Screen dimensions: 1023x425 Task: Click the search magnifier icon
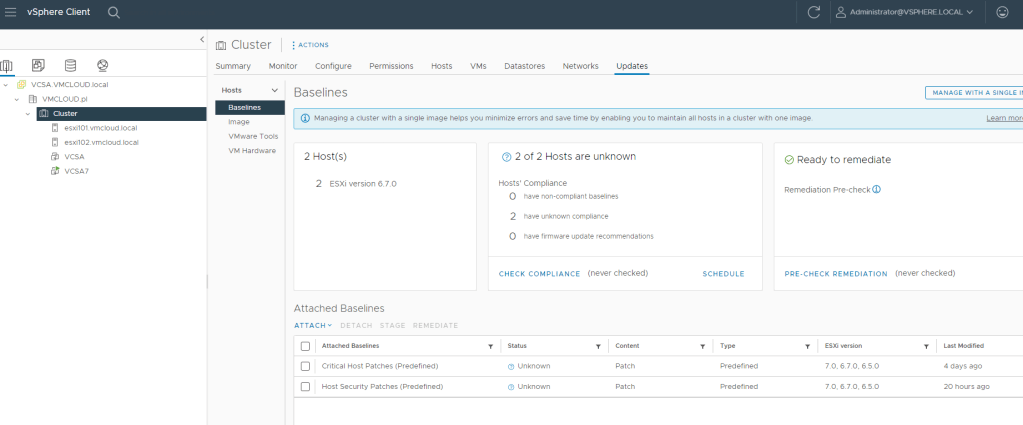click(113, 12)
